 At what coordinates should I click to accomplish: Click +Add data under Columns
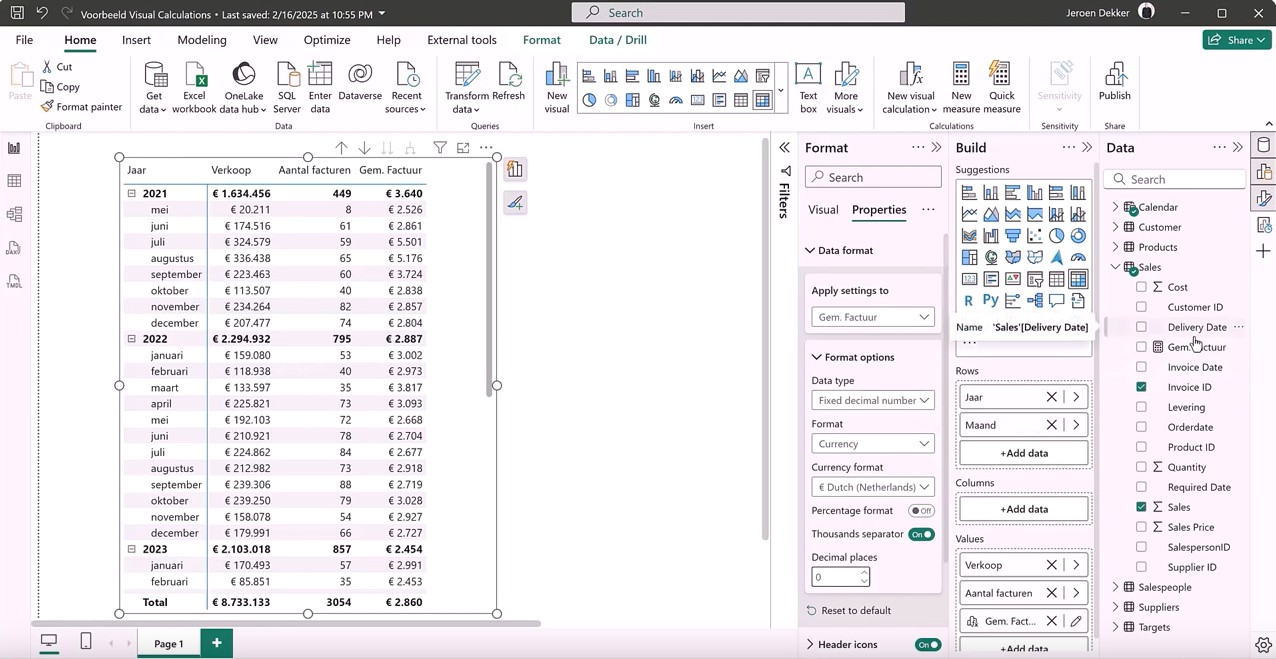pyautogui.click(x=1024, y=509)
